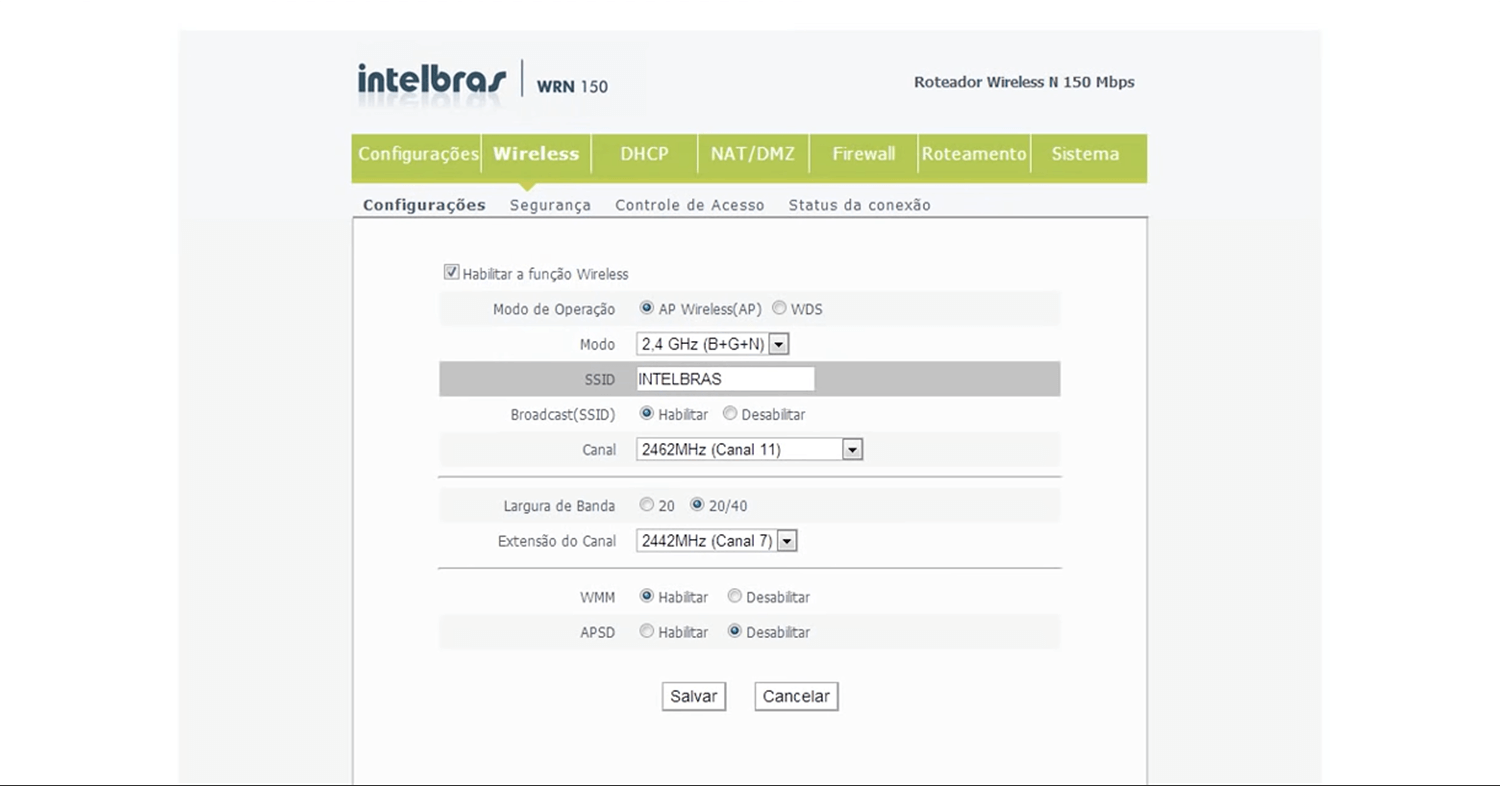The image size is (1500, 786).
Task: Disable WMM using Desabilitar radio
Action: [x=735, y=597]
